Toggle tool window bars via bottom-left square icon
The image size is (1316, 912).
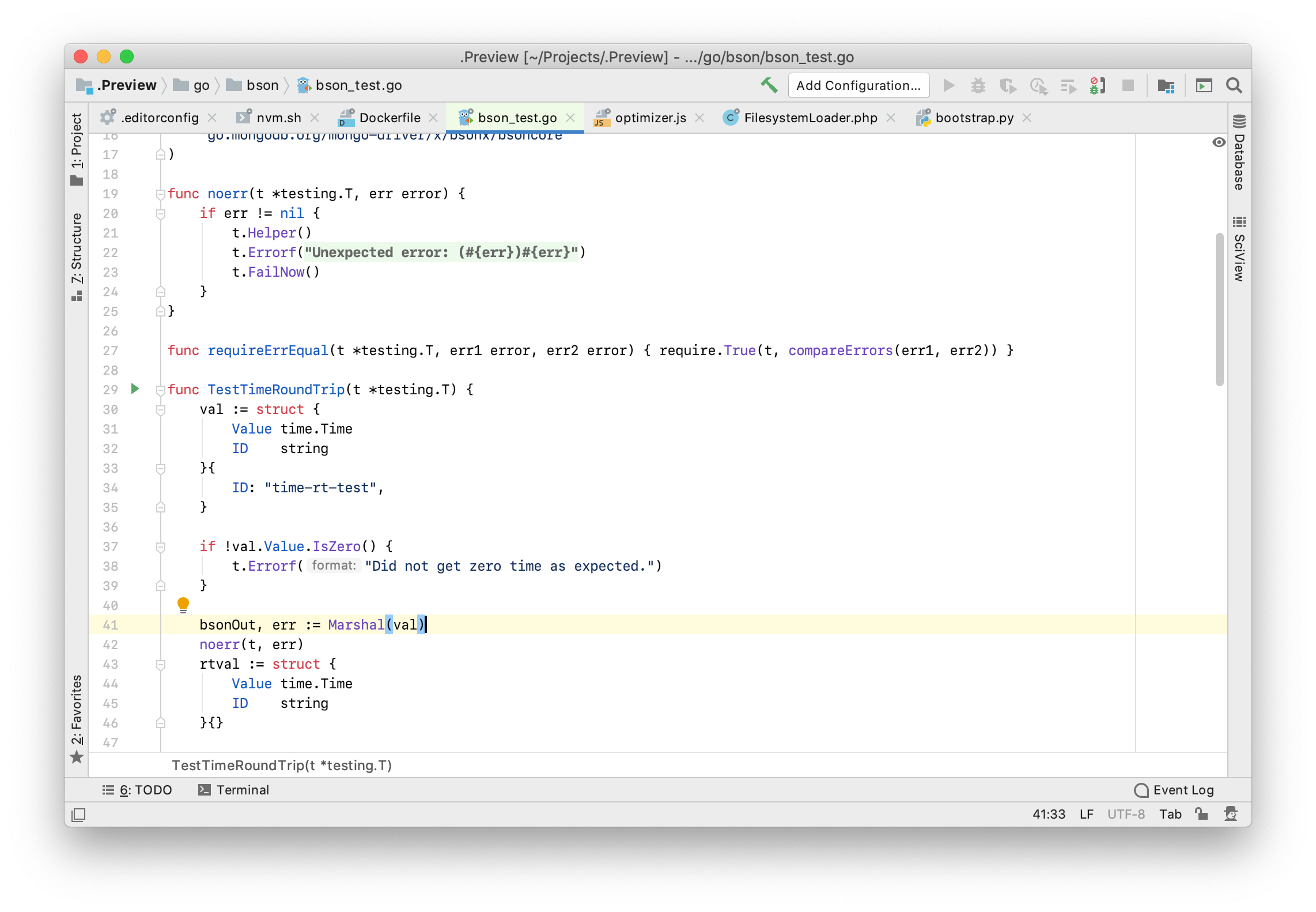pyautogui.click(x=78, y=815)
